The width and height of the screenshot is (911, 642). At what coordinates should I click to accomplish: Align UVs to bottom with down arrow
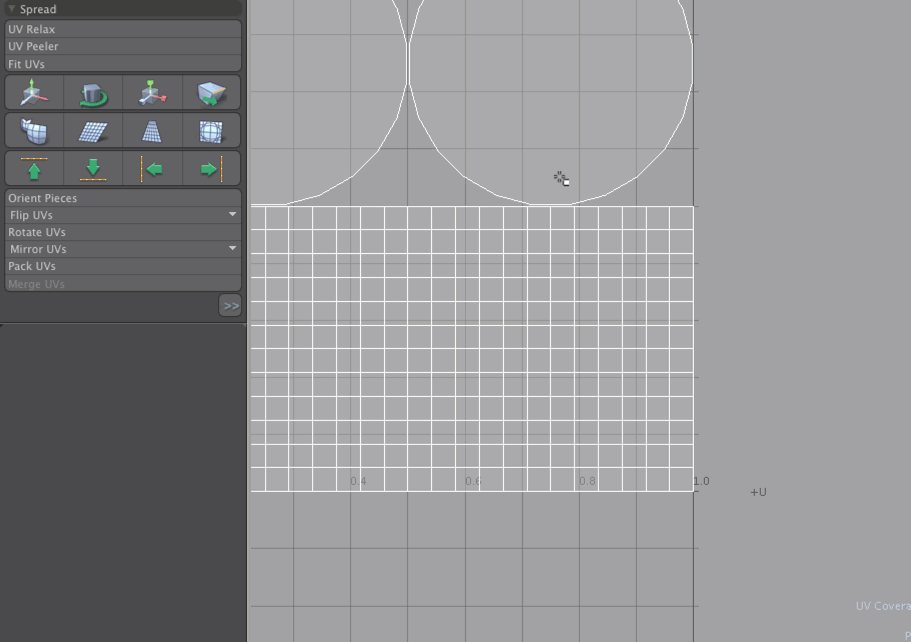pyautogui.click(x=93, y=168)
